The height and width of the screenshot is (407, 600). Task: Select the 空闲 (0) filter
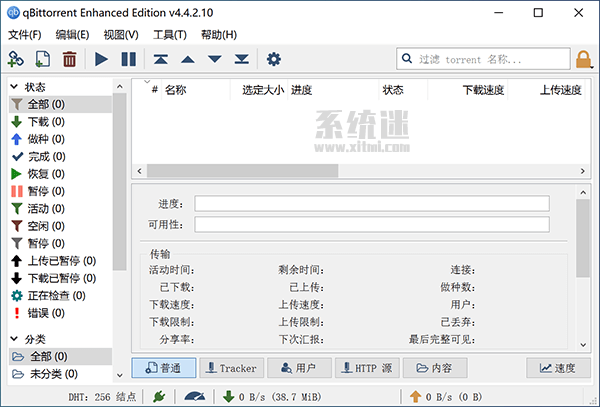coord(60,226)
